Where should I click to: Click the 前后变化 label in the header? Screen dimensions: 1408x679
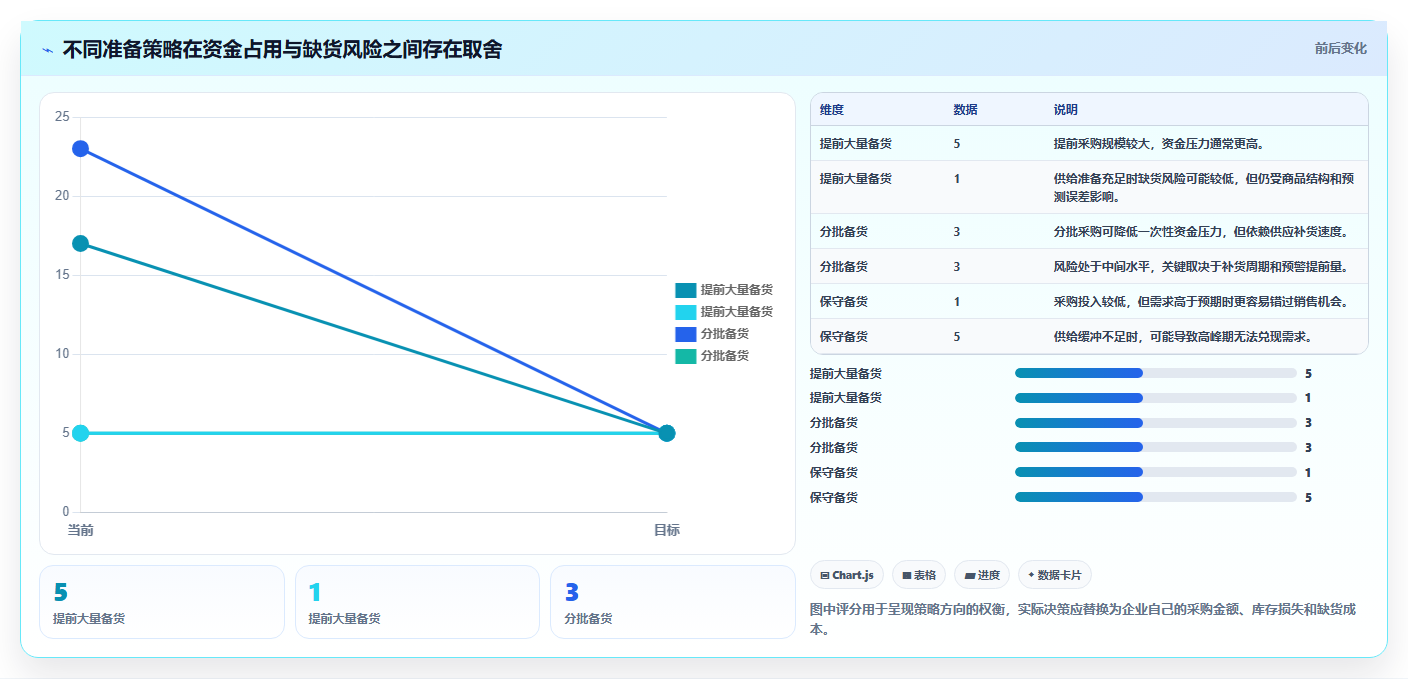(x=1340, y=48)
